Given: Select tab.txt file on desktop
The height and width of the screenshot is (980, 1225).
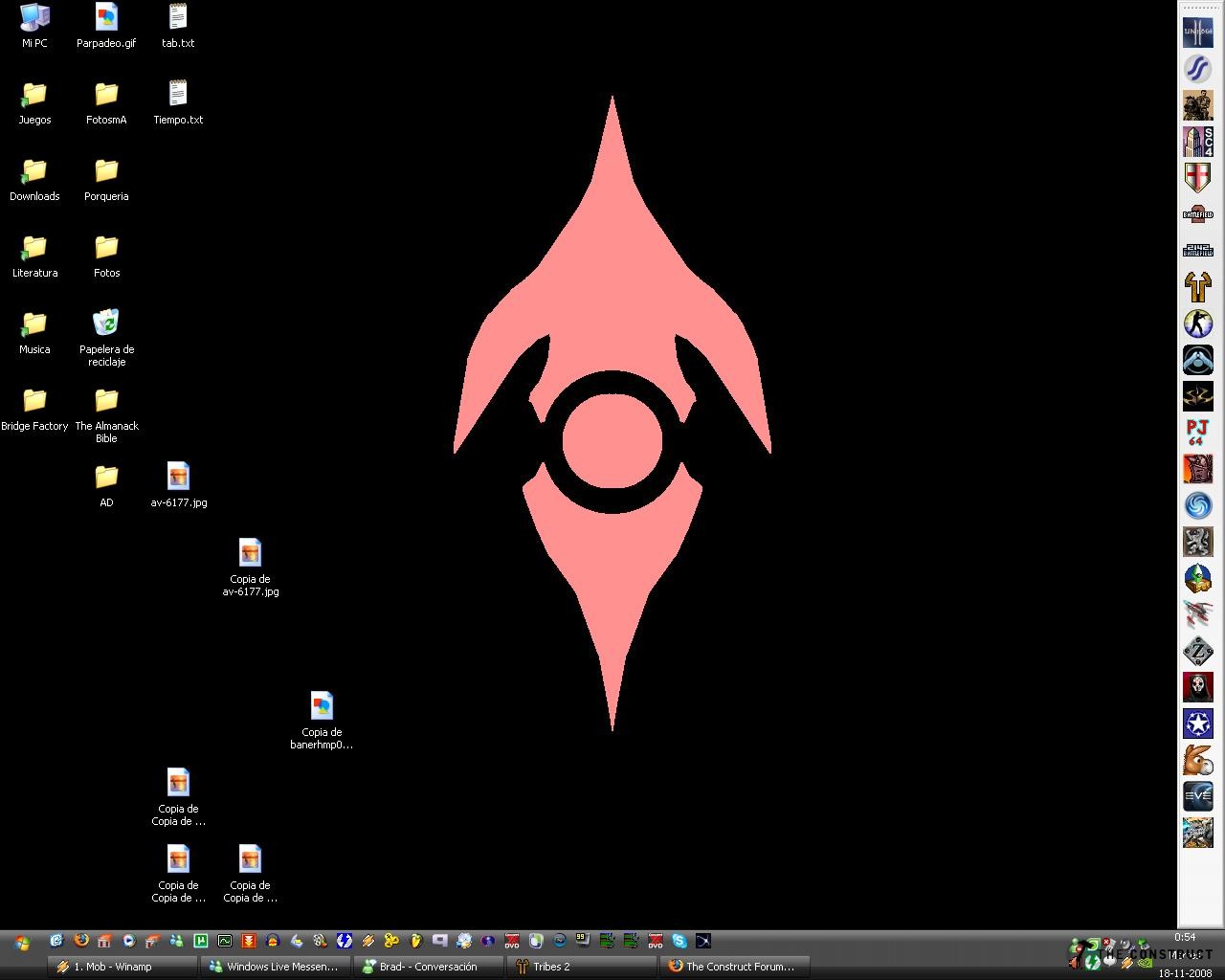Looking at the screenshot, I should (178, 26).
